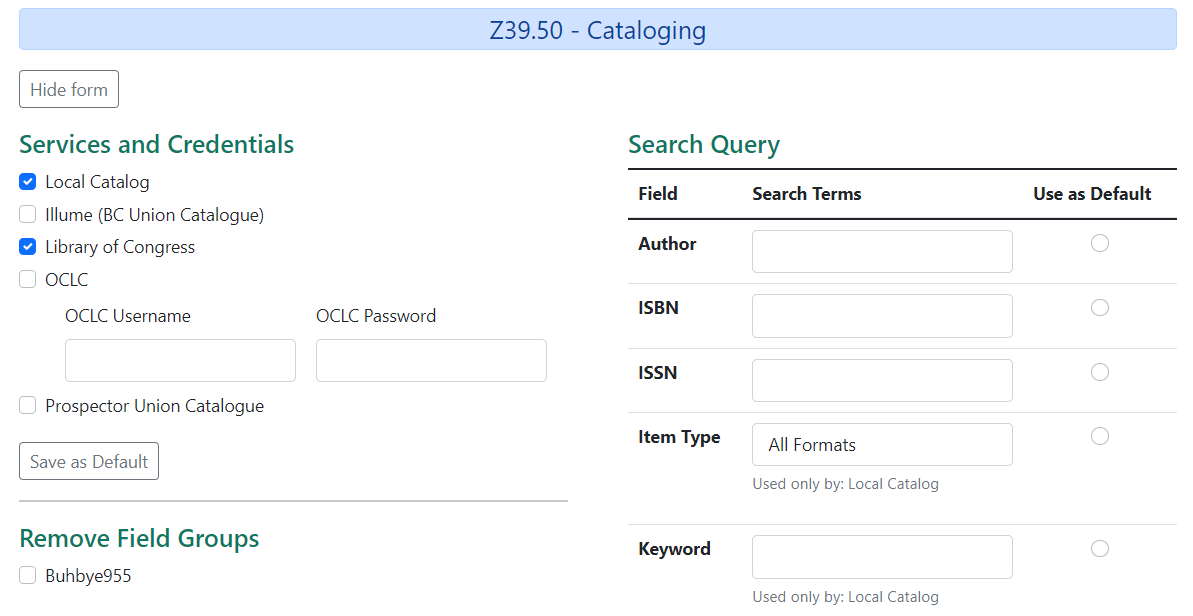Select ISBN as default search field

1100,307
